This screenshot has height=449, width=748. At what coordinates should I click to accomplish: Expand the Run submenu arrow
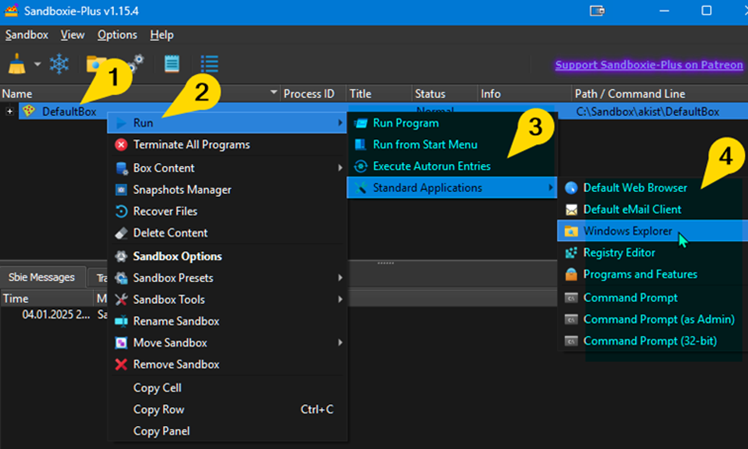340,123
